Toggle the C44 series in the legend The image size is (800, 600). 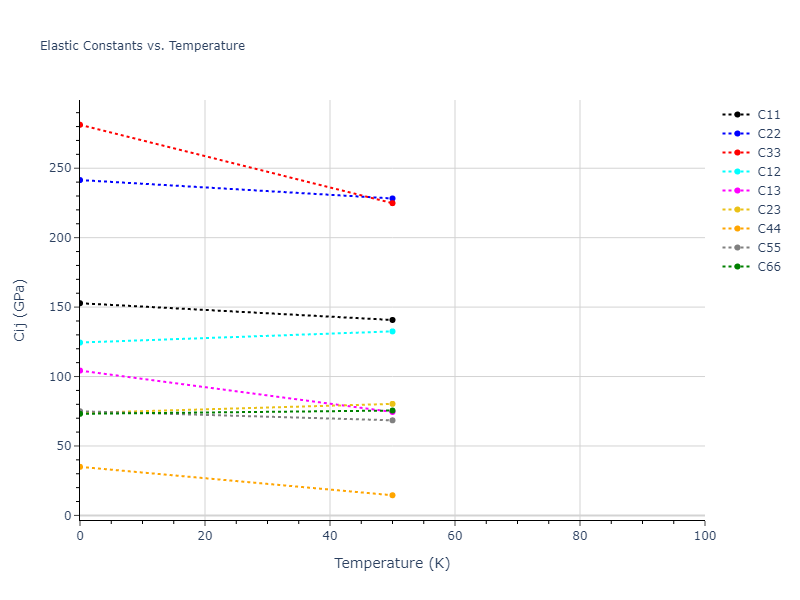pos(768,229)
